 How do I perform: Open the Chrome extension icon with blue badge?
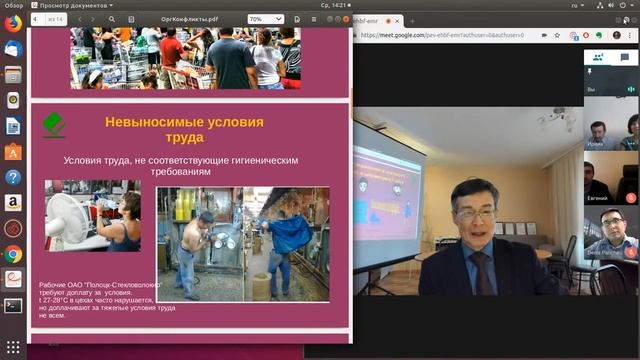(574, 36)
